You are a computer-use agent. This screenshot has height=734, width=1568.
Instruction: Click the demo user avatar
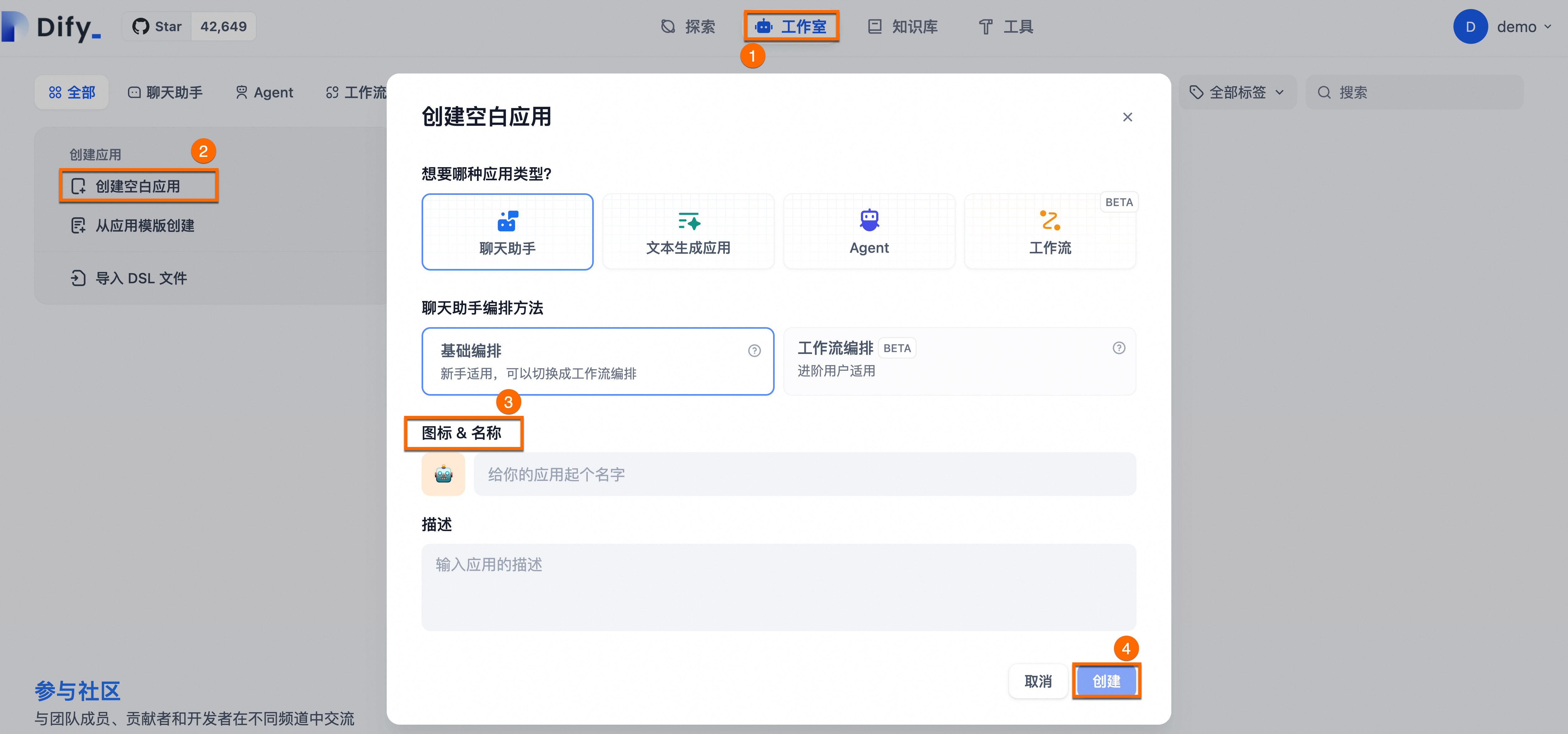pyautogui.click(x=1470, y=27)
